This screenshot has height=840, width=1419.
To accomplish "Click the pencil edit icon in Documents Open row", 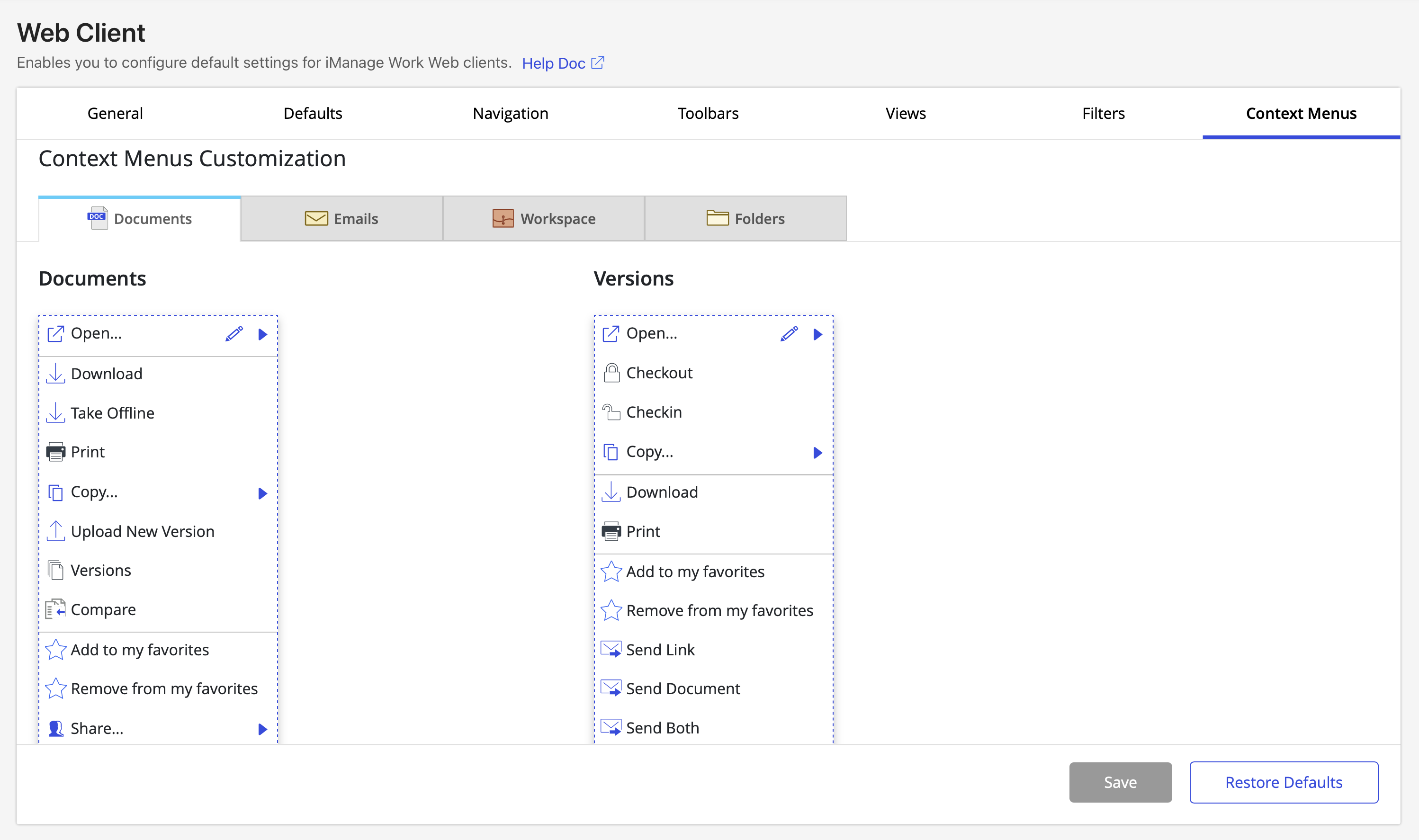I will click(234, 334).
